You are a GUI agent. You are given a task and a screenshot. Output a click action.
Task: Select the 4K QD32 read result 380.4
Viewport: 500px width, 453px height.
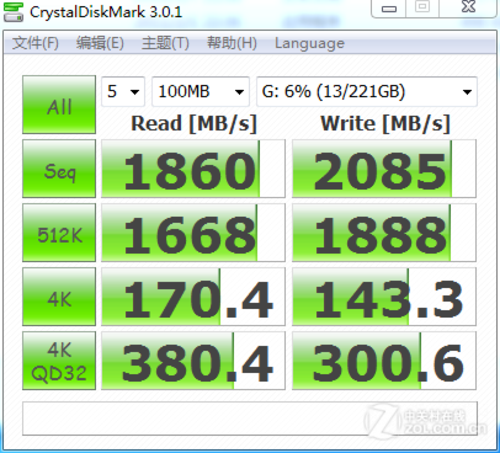coord(193,361)
